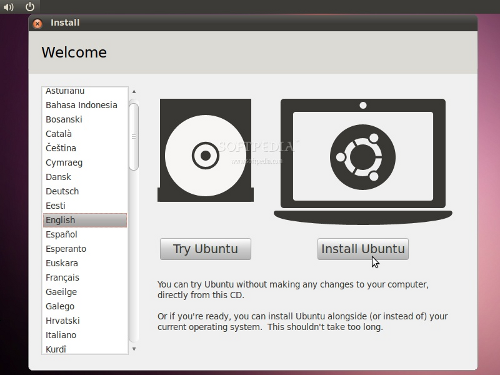
Task: Click the Install window title text
Action: click(65, 23)
